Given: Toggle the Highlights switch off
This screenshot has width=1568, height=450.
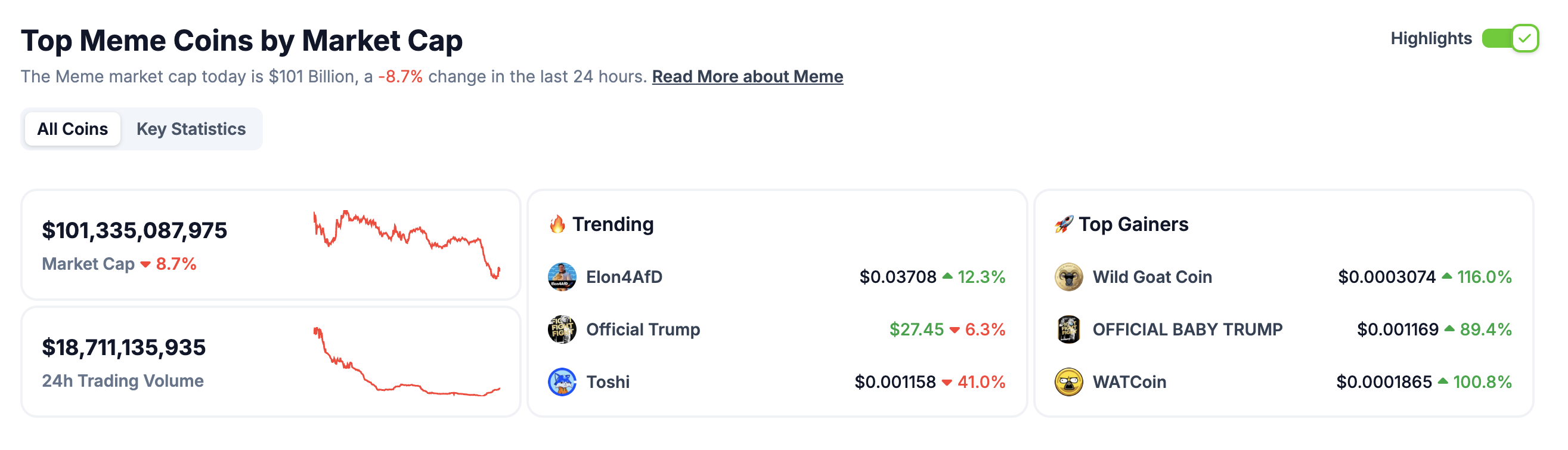Looking at the screenshot, I should pyautogui.click(x=1509, y=38).
